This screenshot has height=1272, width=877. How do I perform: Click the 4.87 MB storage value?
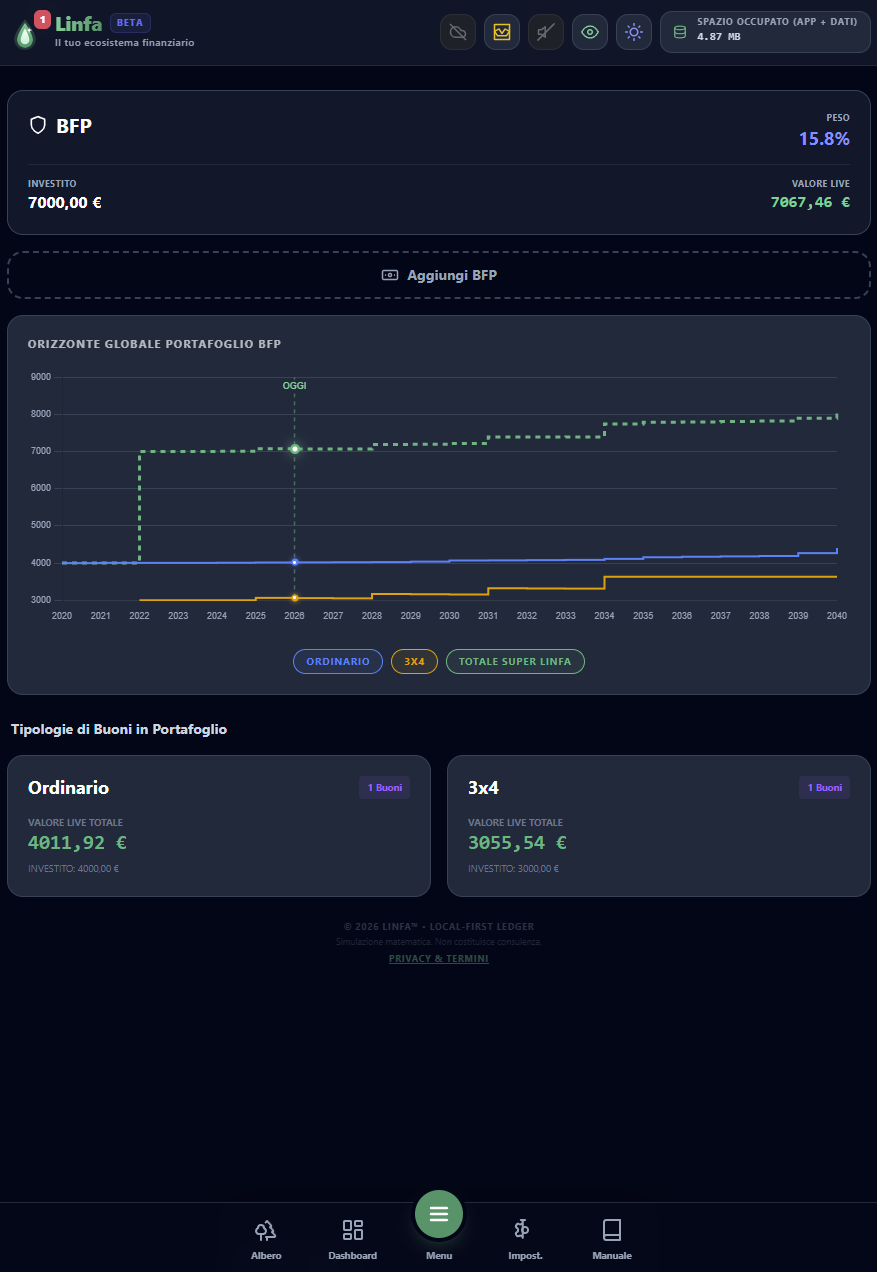pyautogui.click(x=719, y=37)
